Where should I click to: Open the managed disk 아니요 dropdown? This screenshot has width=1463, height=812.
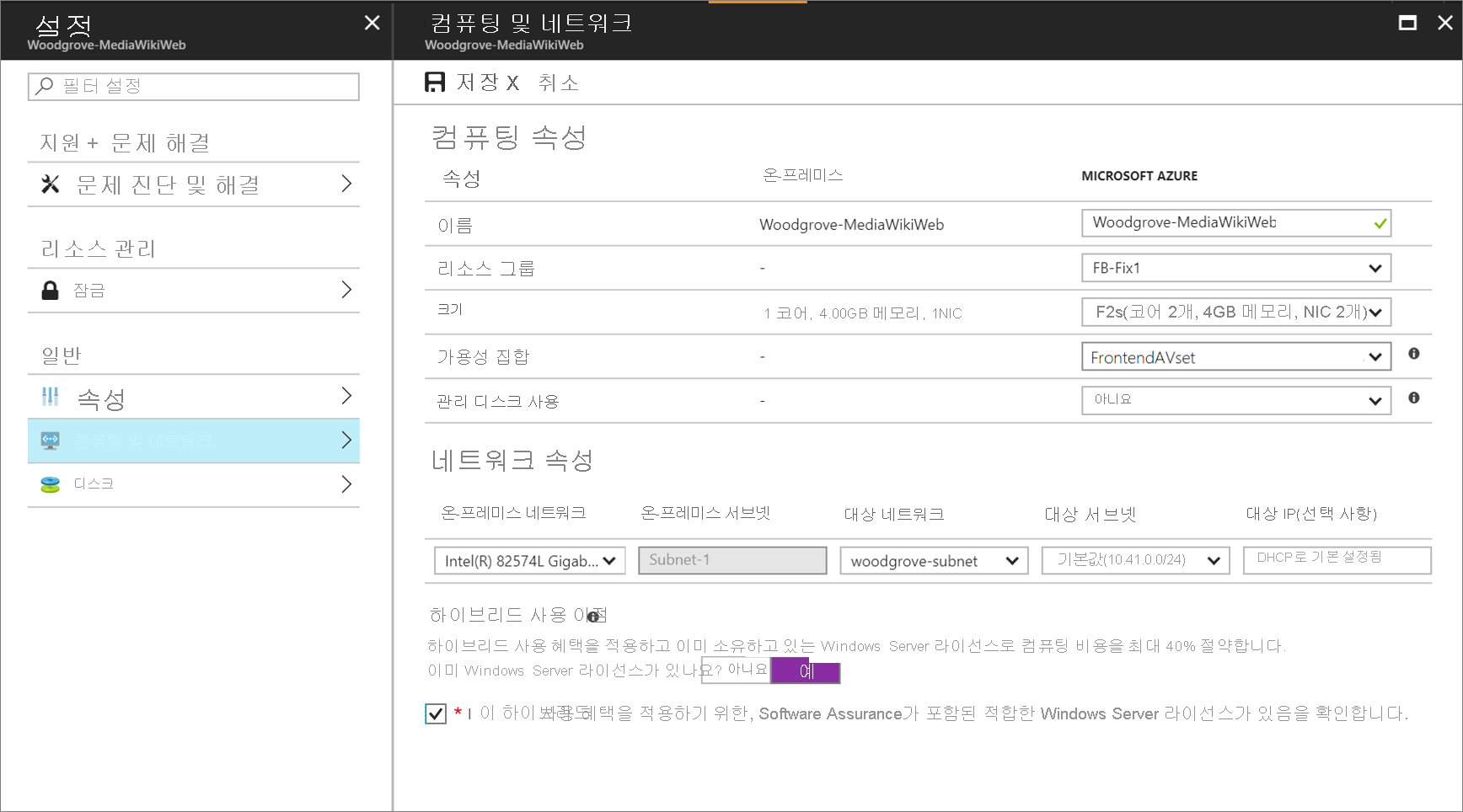pos(1236,400)
